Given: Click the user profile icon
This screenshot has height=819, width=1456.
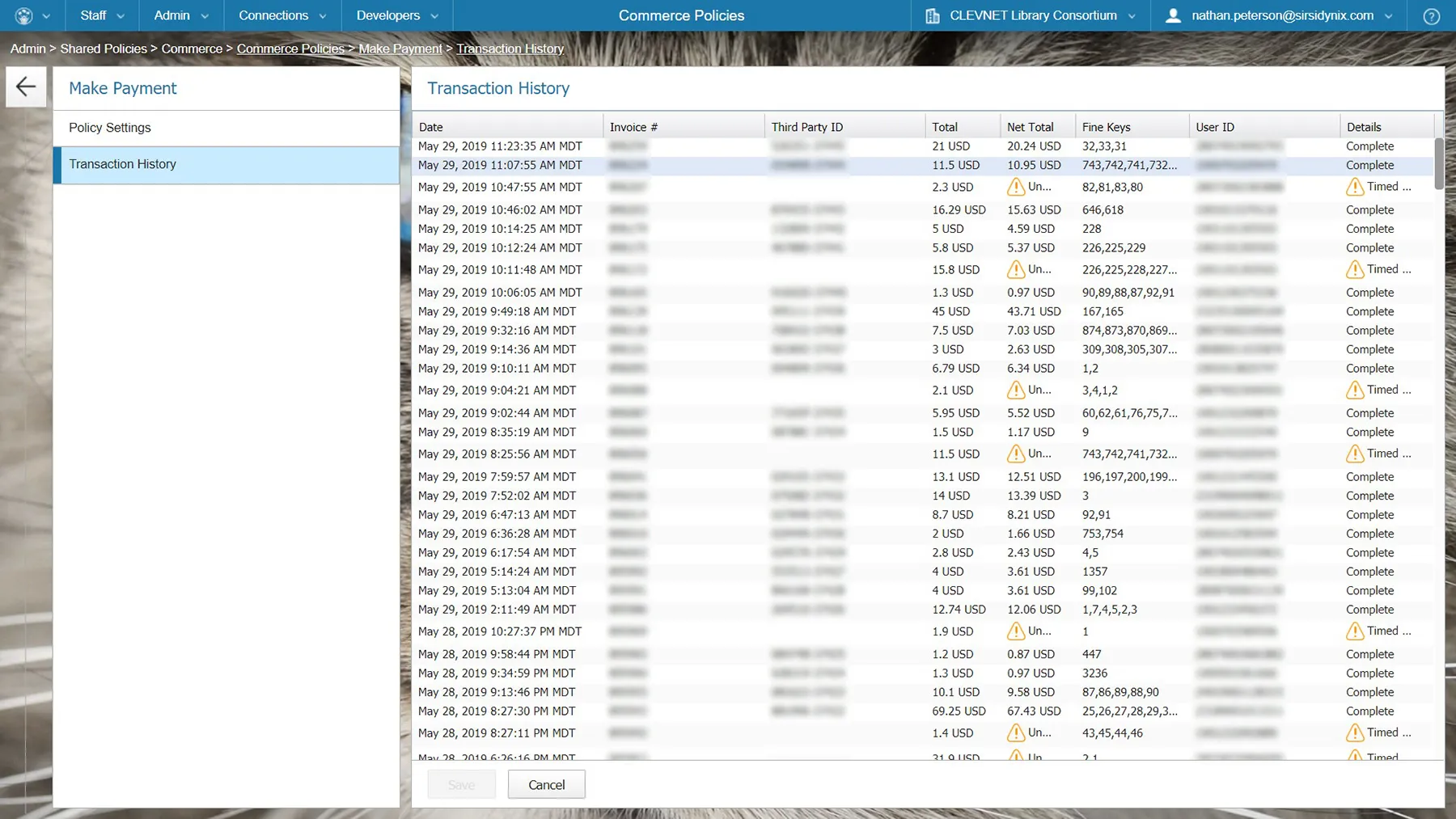Looking at the screenshot, I should [1172, 15].
